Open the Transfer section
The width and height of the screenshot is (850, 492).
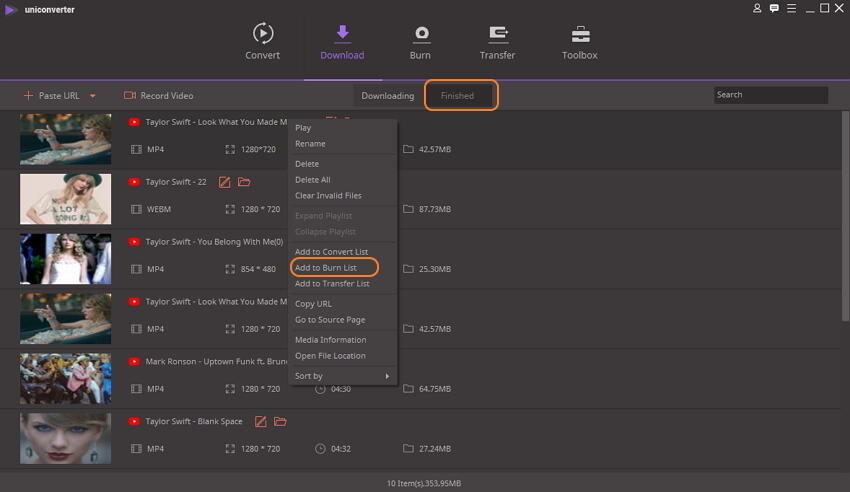(x=497, y=41)
